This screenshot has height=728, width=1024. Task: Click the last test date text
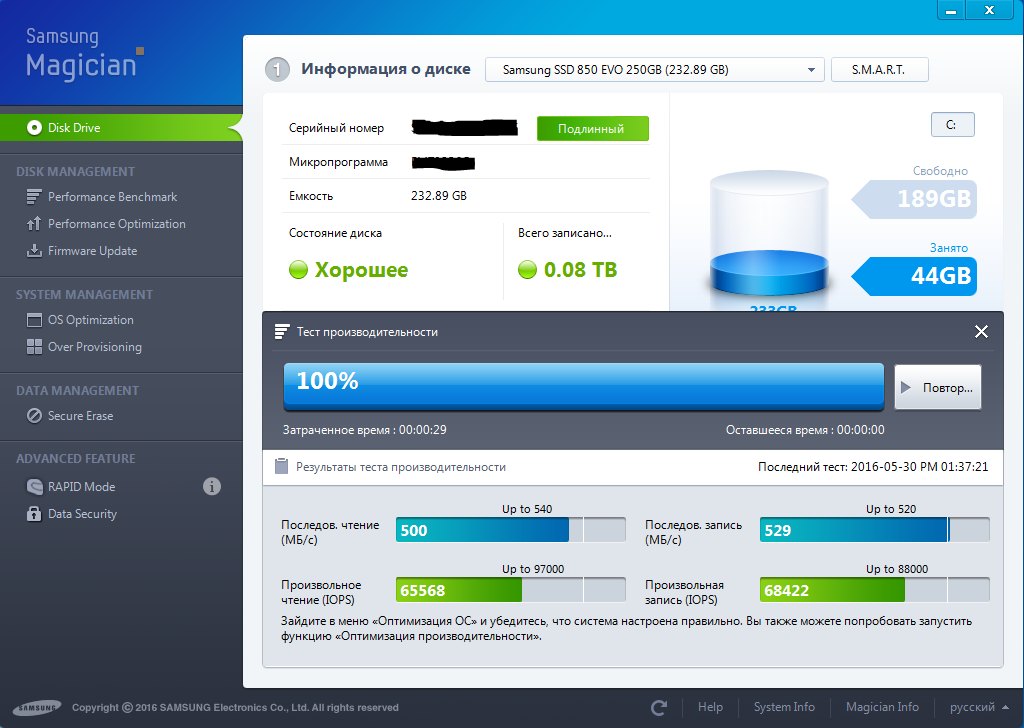[x=873, y=467]
